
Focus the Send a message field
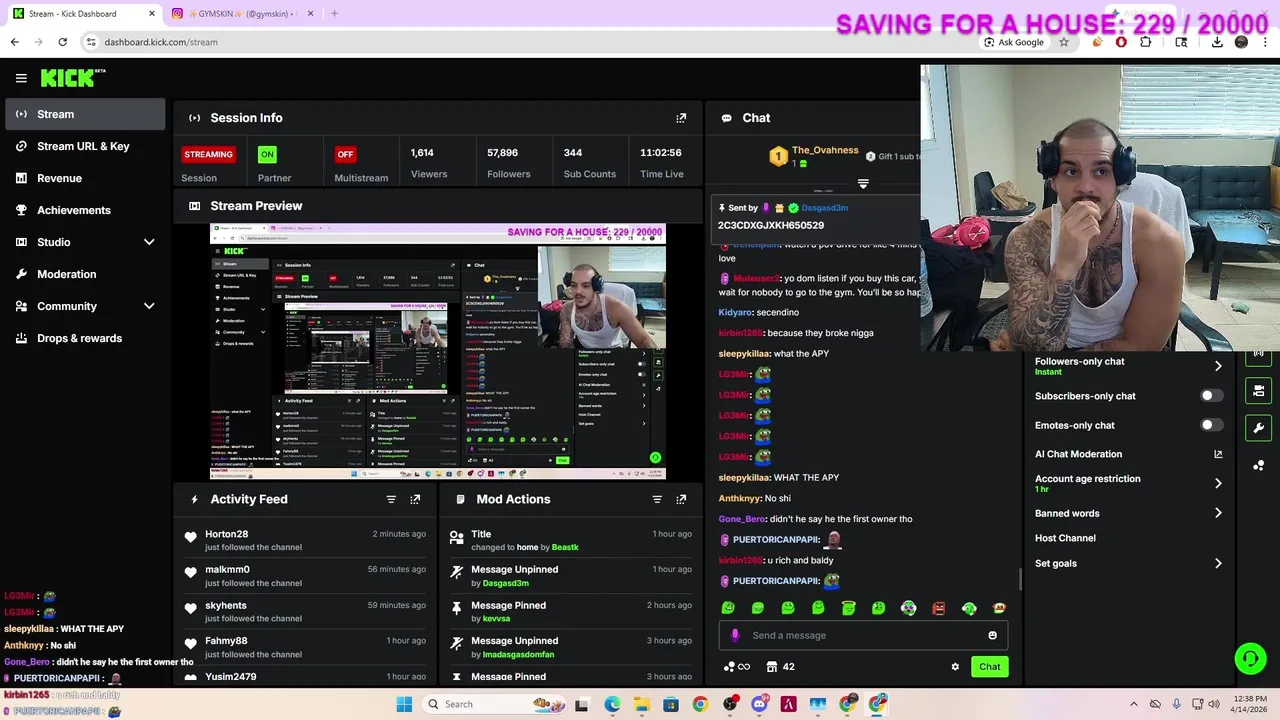point(863,635)
